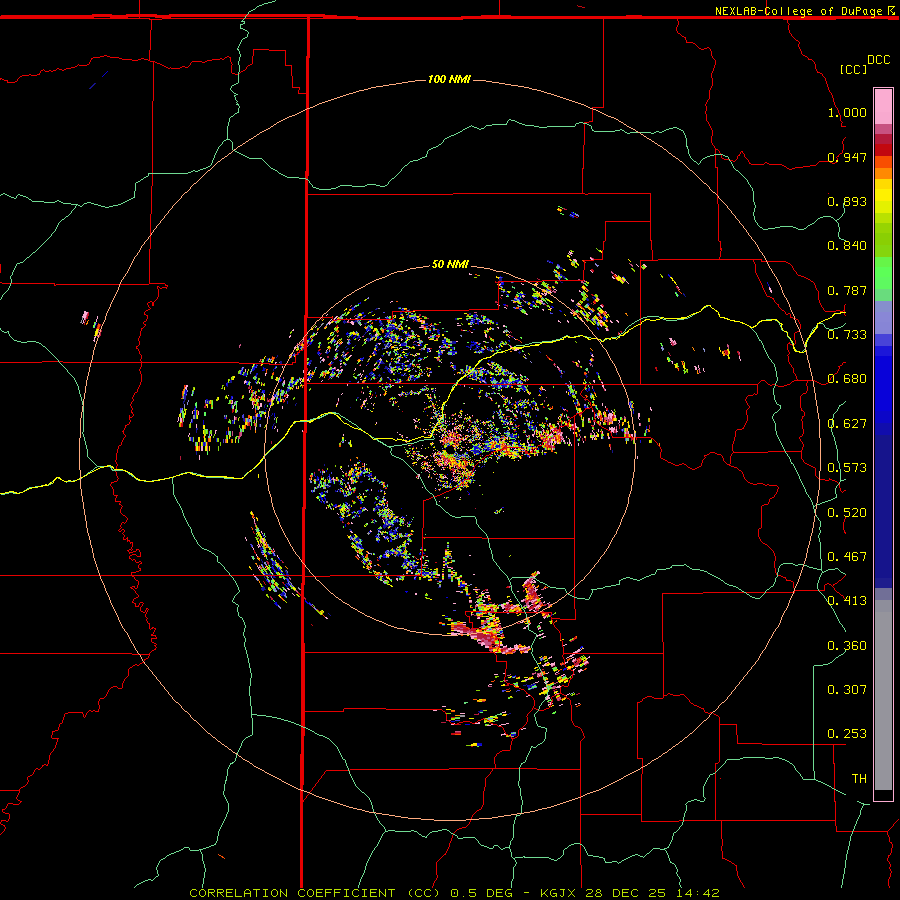Click the 100 NMI range ring label
The width and height of the screenshot is (900, 900).
pyautogui.click(x=449, y=79)
